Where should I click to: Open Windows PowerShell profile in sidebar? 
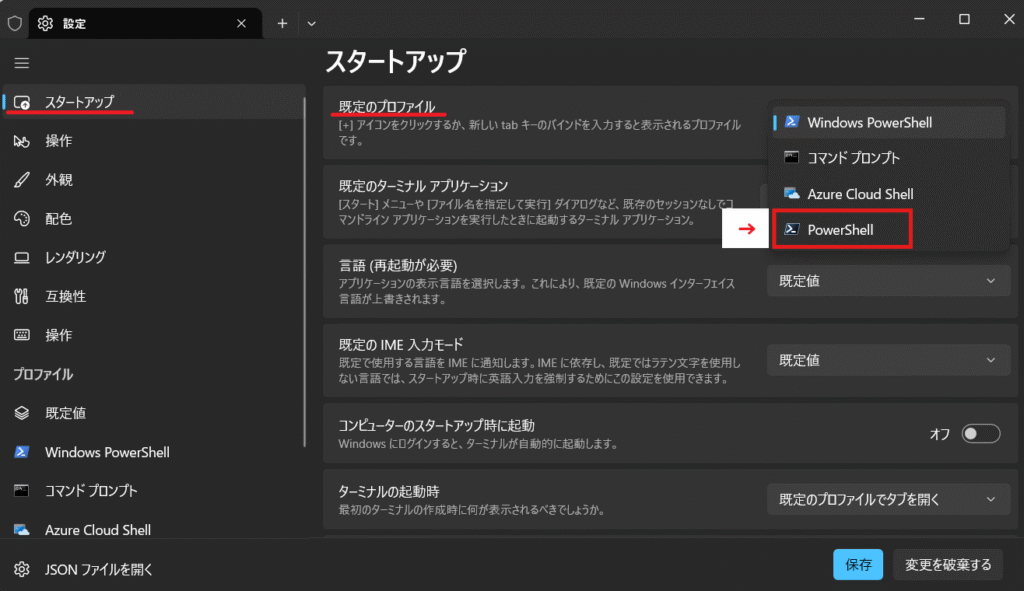click(x=153, y=452)
